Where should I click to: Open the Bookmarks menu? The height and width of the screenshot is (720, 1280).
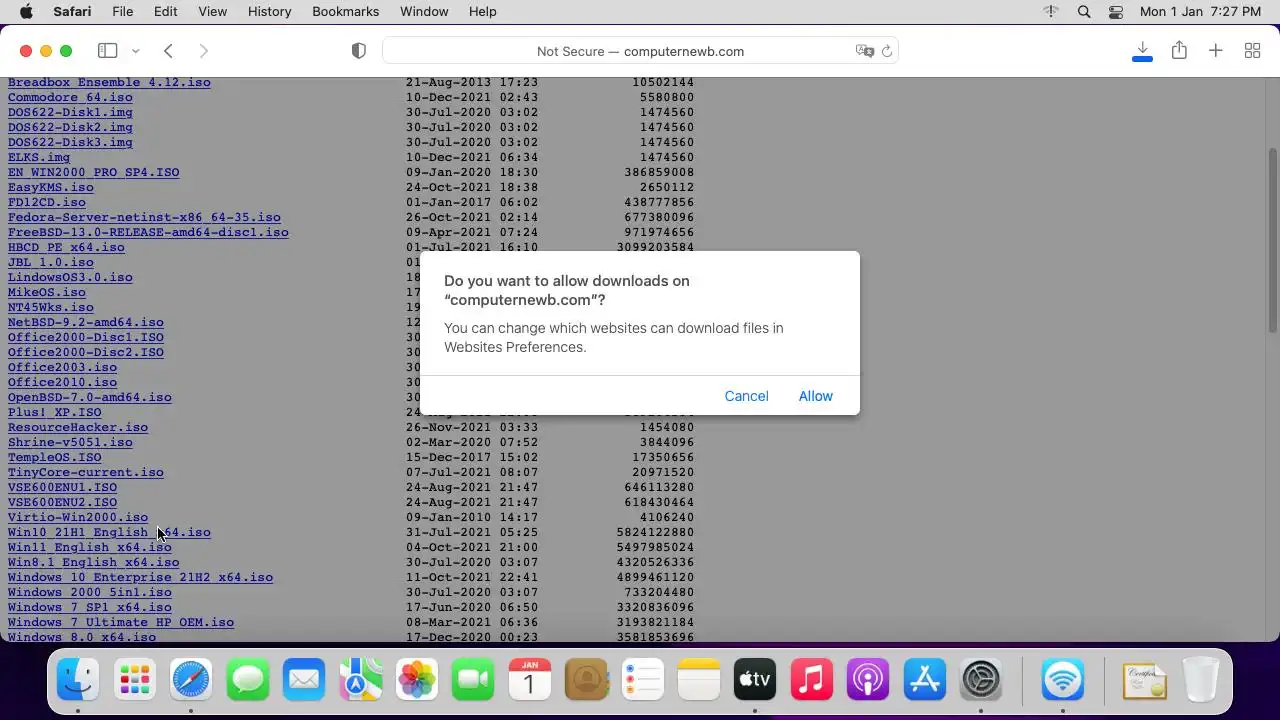[345, 11]
